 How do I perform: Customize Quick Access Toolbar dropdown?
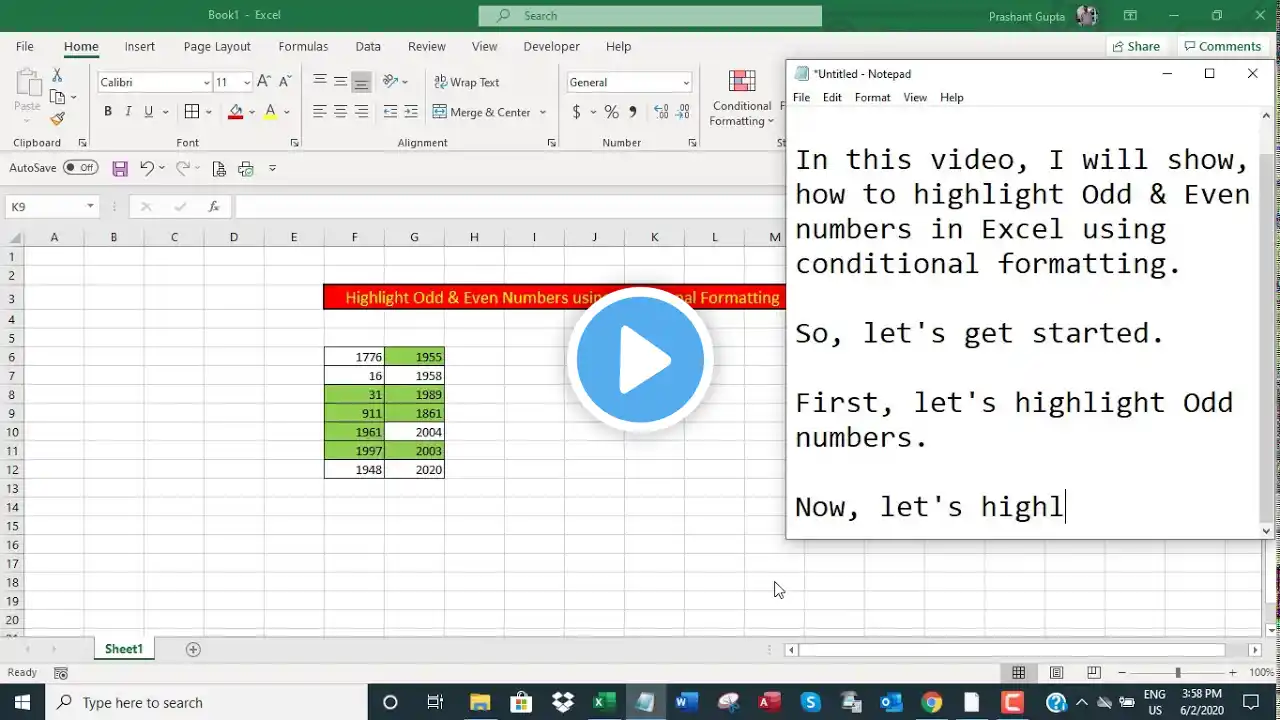pyautogui.click(x=272, y=168)
